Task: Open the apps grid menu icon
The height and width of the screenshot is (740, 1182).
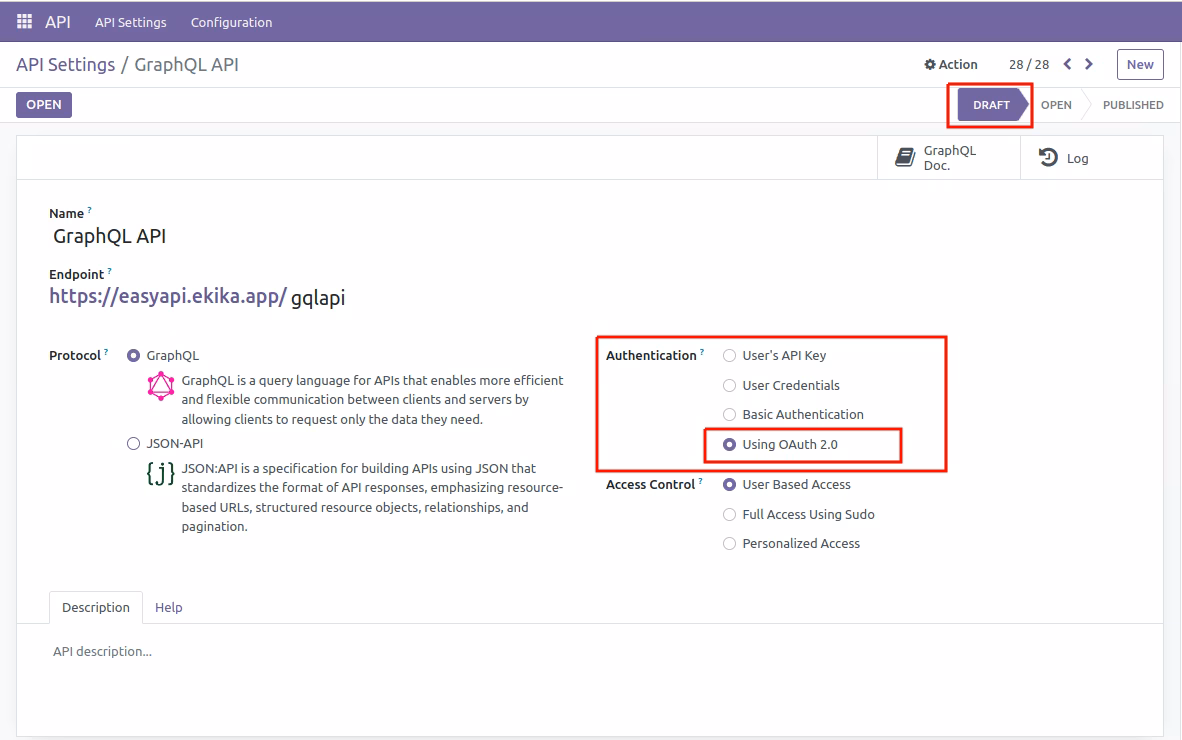Action: point(24,21)
